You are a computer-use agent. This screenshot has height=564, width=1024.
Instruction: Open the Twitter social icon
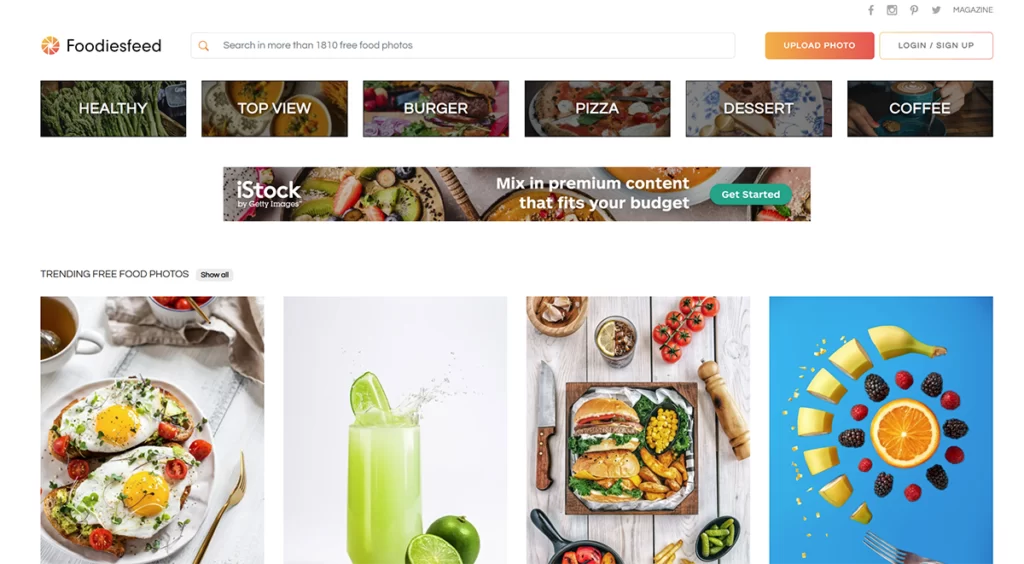936,10
